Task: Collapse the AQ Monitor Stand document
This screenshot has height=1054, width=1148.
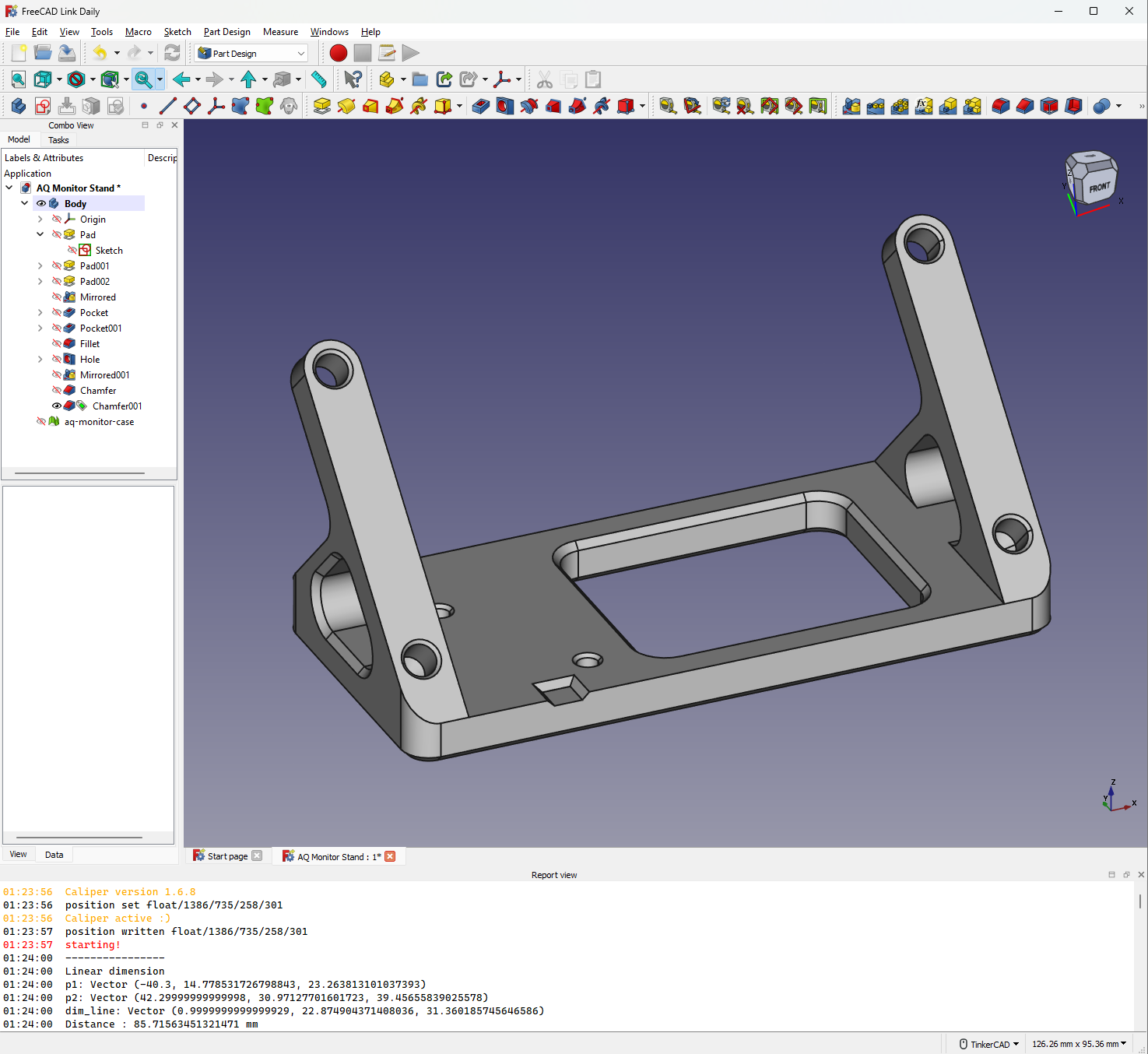Action: 9,188
